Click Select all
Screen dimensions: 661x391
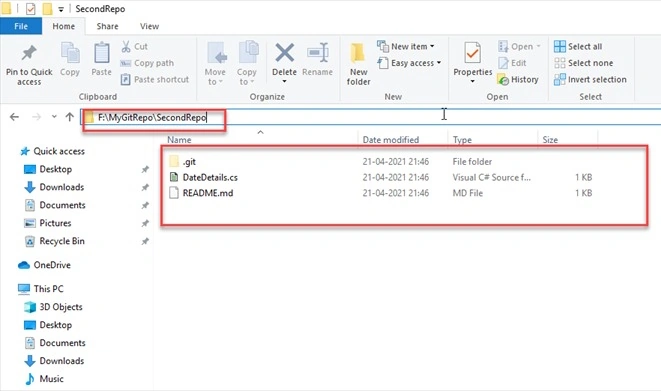coord(578,46)
